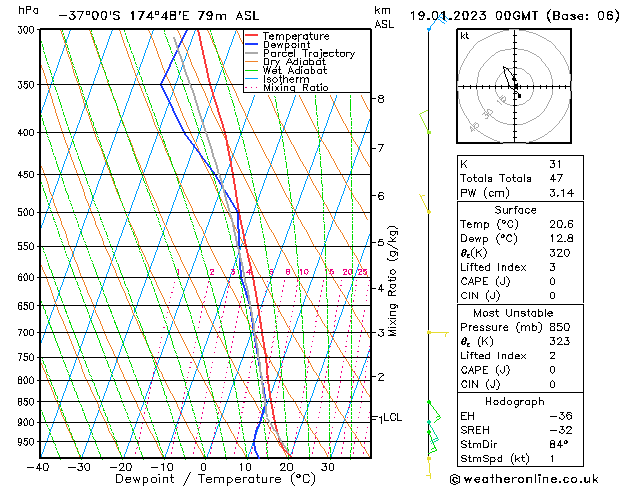Click the LCL marker label
Screen dimensions: 629x486
(392, 417)
